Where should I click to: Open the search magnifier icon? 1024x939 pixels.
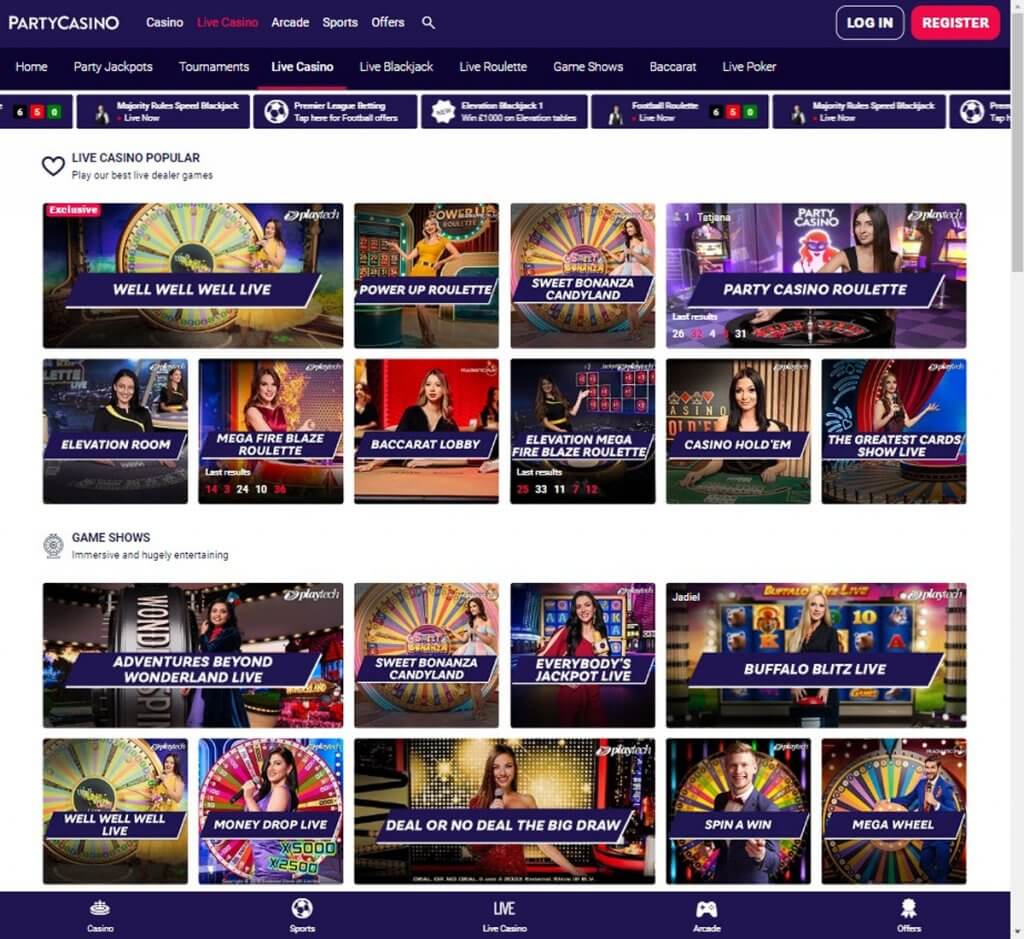(x=428, y=22)
